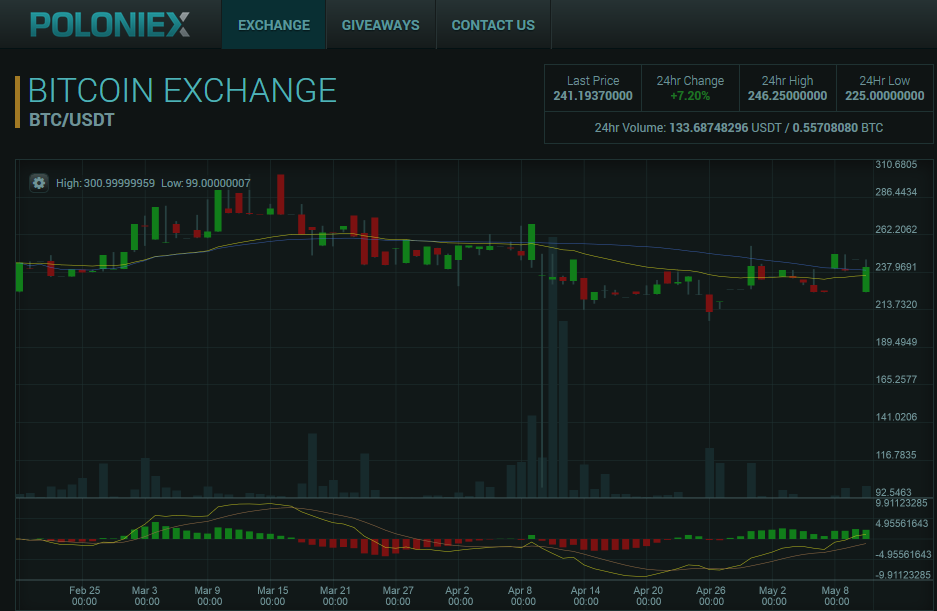Click the Apr 20 date marker
This screenshot has width=937, height=611.
tap(648, 595)
